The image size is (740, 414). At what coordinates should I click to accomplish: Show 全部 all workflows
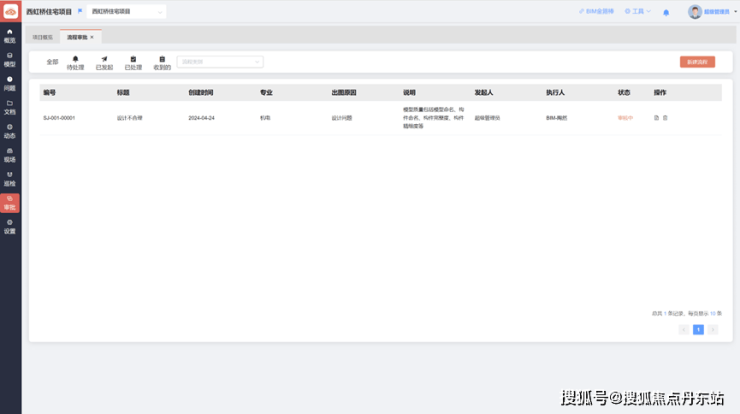click(52, 62)
